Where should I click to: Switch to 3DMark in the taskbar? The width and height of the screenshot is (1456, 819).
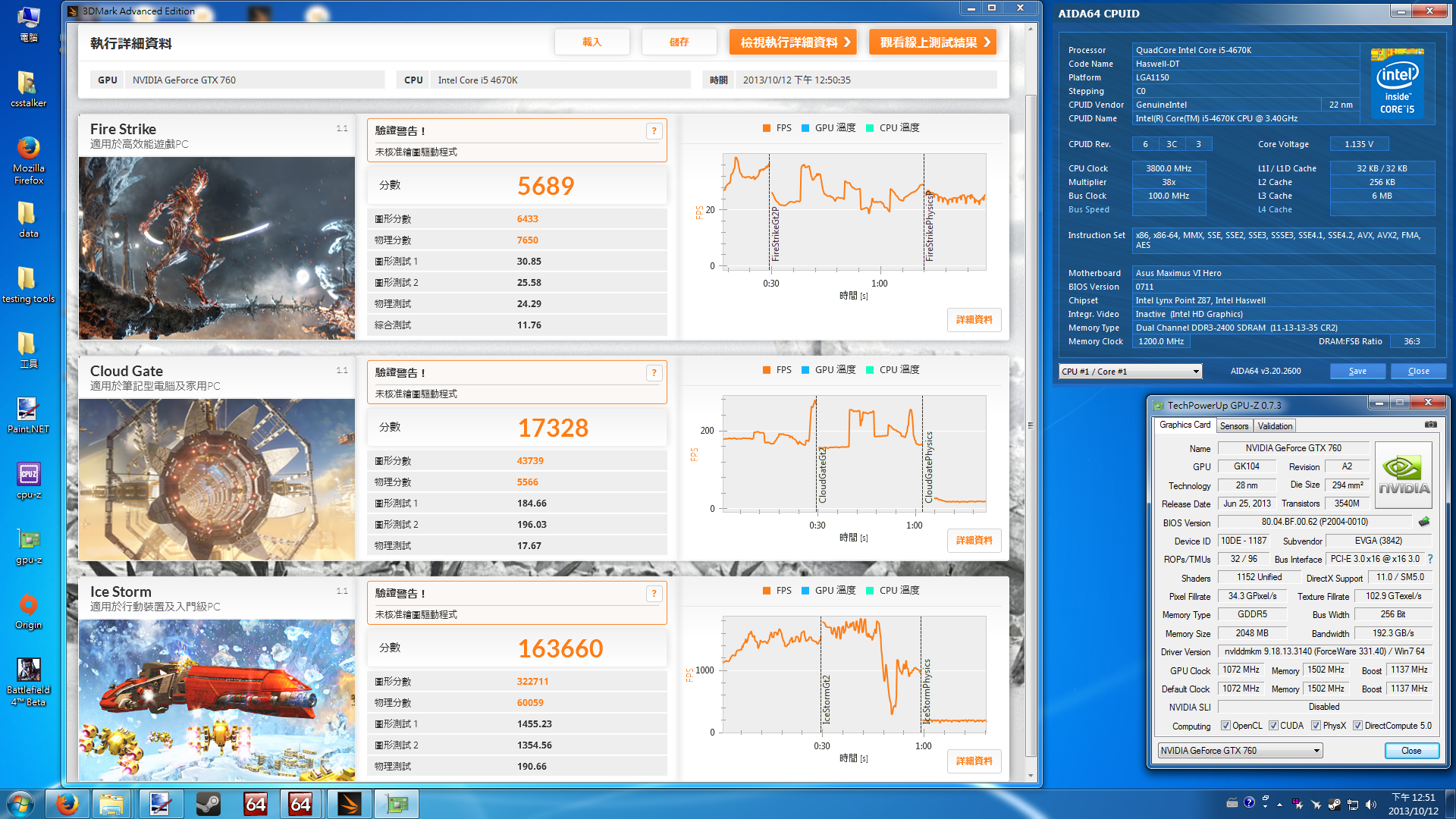click(350, 804)
